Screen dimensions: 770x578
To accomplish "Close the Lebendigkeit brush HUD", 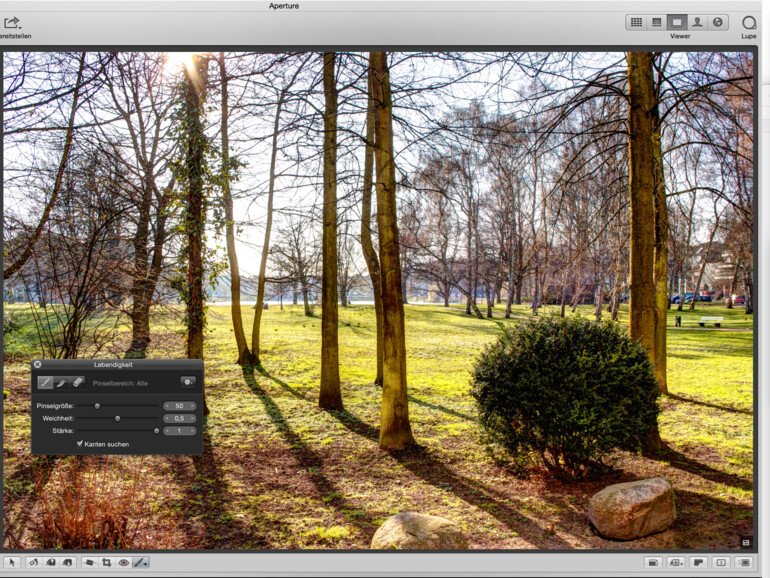I will pos(37,364).
